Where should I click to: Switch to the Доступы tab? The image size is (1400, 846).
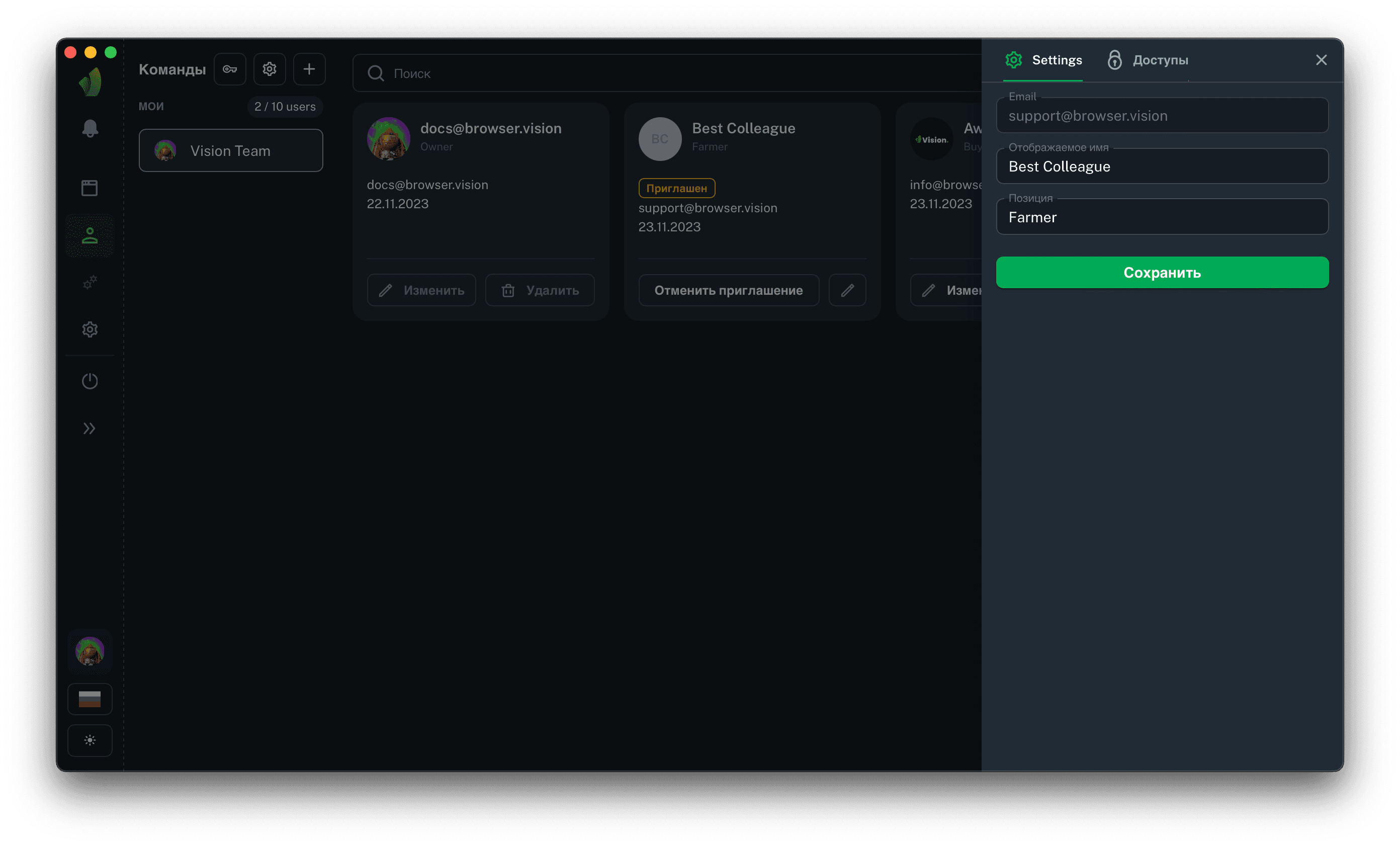coord(1148,60)
